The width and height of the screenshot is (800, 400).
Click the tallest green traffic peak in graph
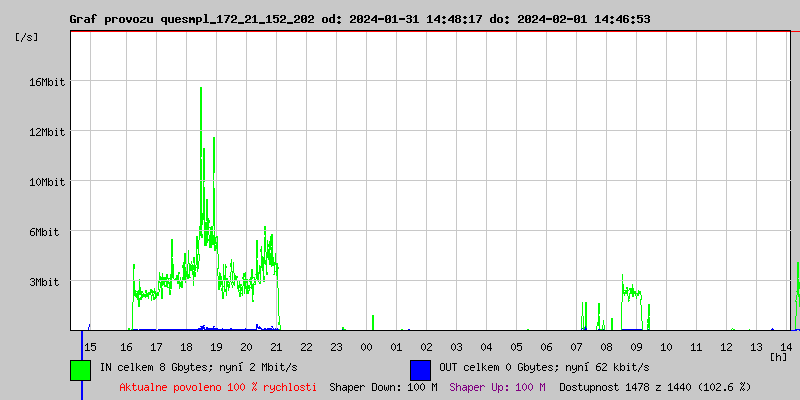click(x=201, y=90)
